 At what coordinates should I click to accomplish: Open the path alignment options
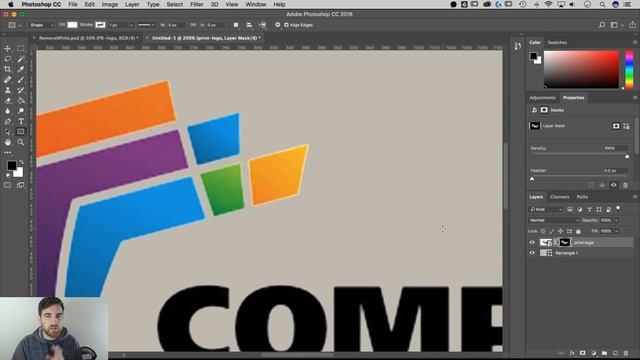coord(249,25)
